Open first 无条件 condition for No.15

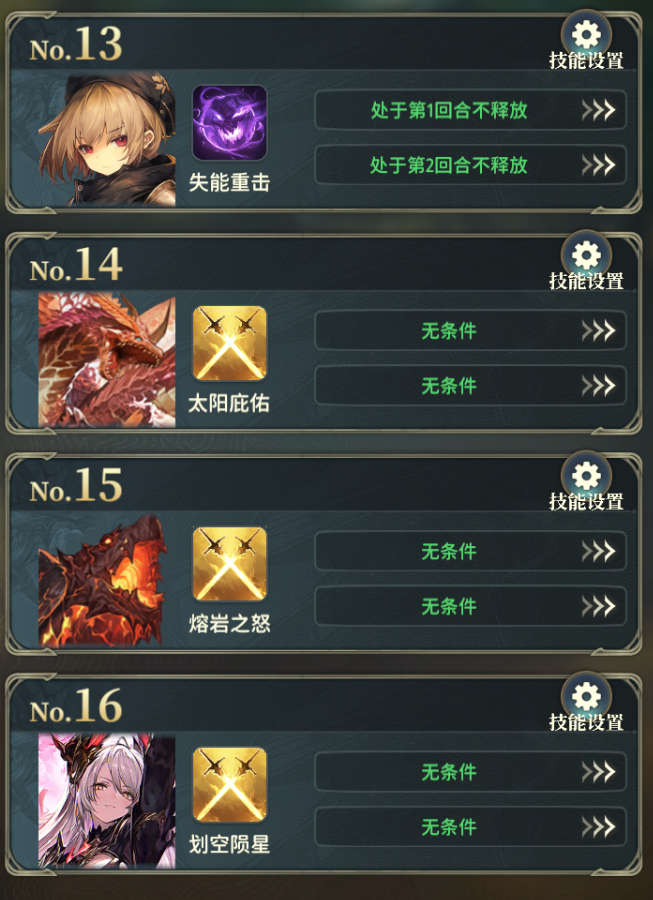coord(471,550)
